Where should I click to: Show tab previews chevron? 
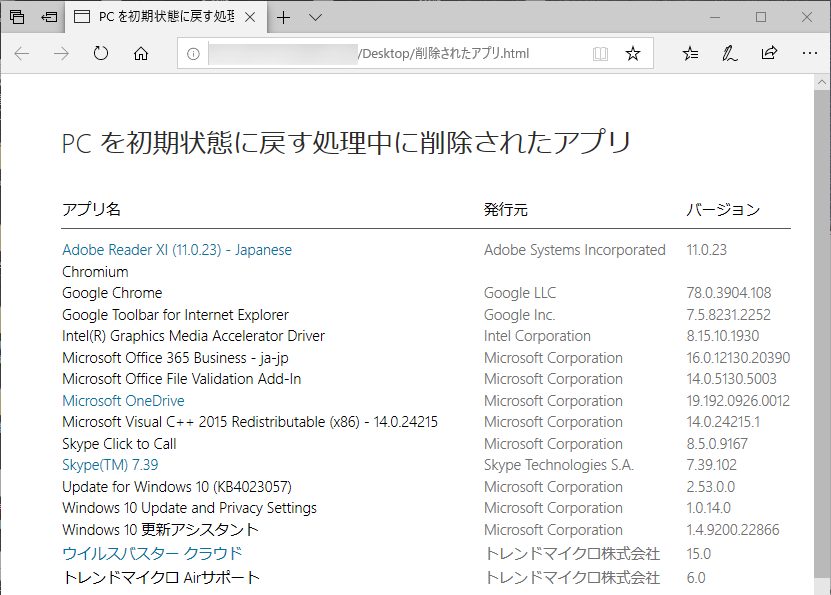(315, 17)
